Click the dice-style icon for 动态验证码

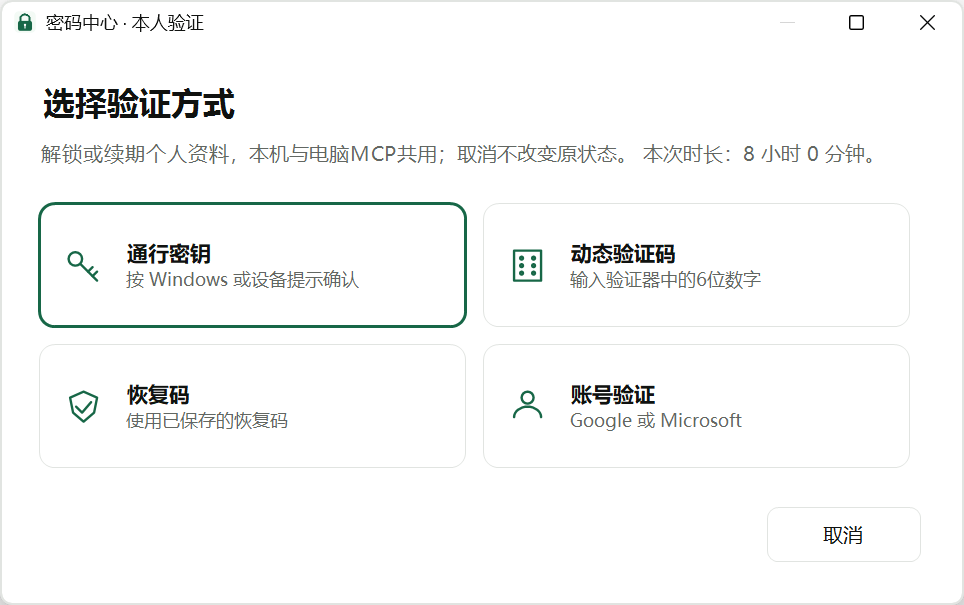[527, 266]
